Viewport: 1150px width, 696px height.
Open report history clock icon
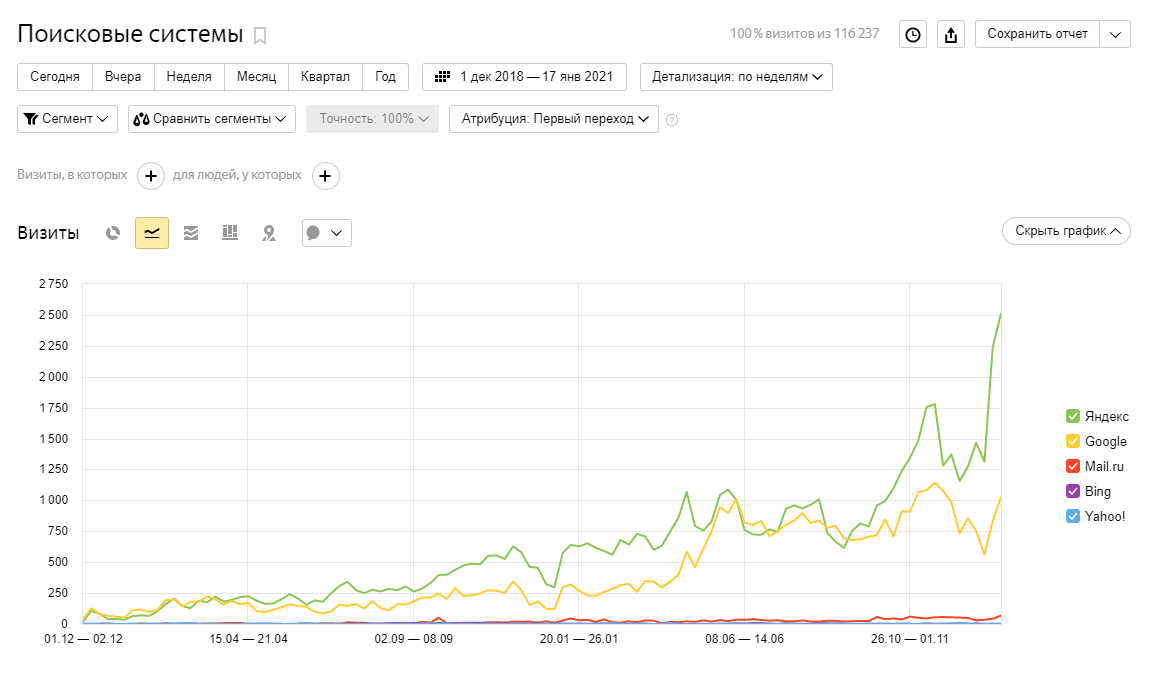912,34
